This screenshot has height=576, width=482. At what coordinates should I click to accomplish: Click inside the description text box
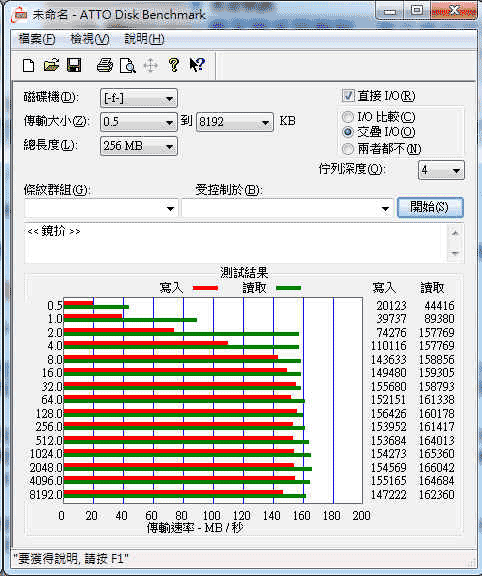(235, 242)
